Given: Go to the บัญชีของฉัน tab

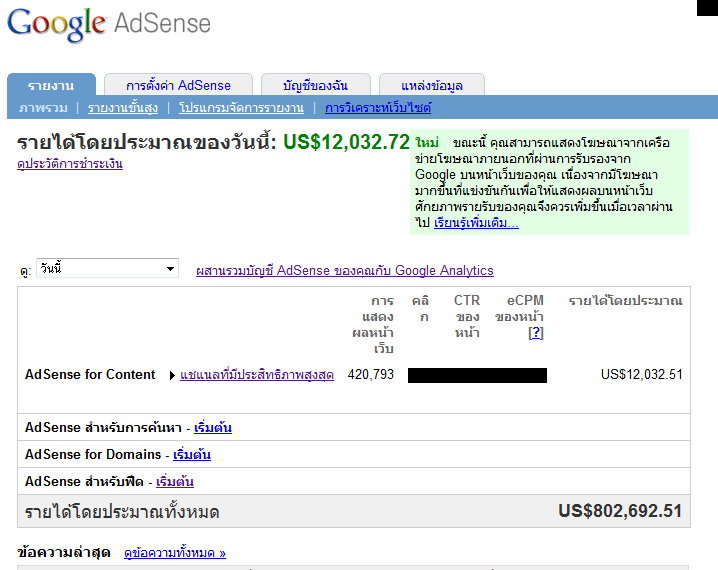Looking at the screenshot, I should pyautogui.click(x=316, y=85).
